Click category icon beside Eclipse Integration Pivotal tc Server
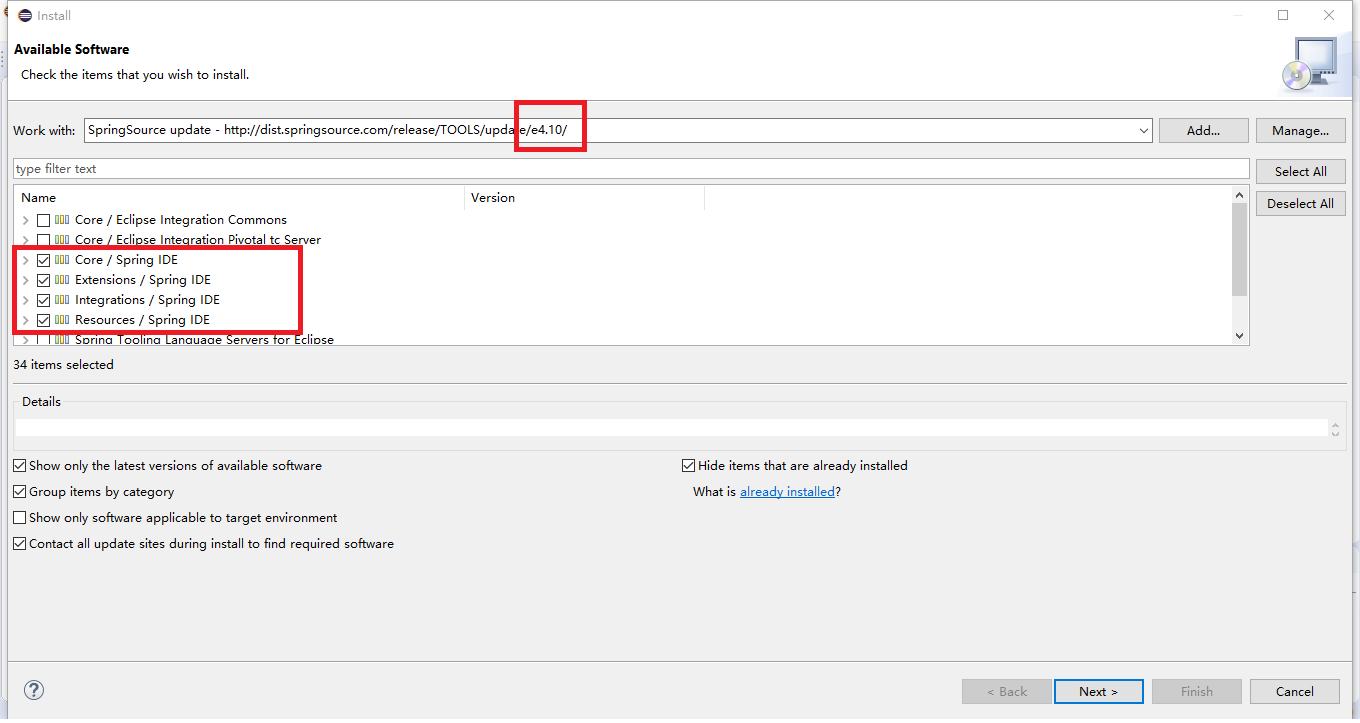This screenshot has width=1360, height=723. (62, 240)
